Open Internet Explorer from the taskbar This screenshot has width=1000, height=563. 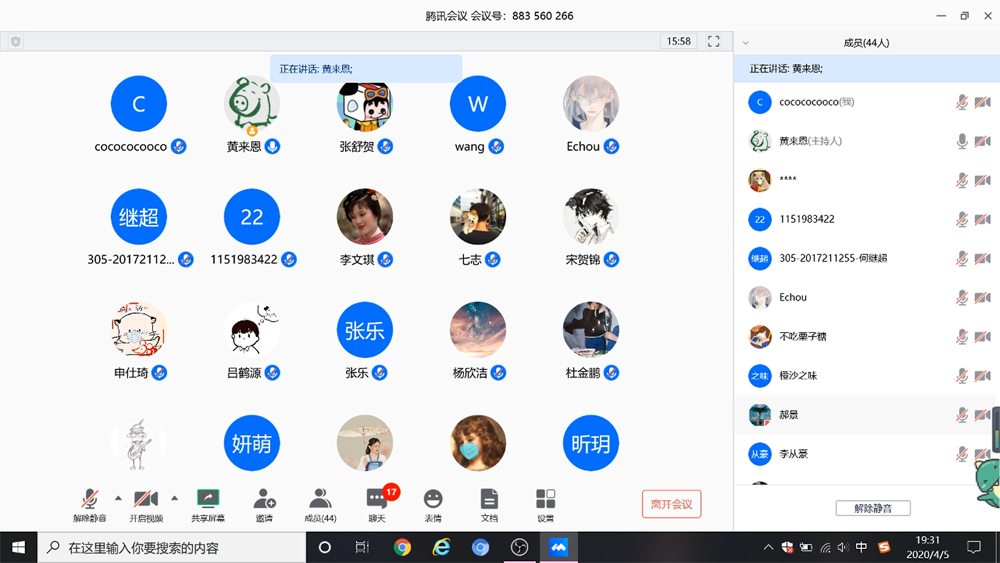(441, 547)
